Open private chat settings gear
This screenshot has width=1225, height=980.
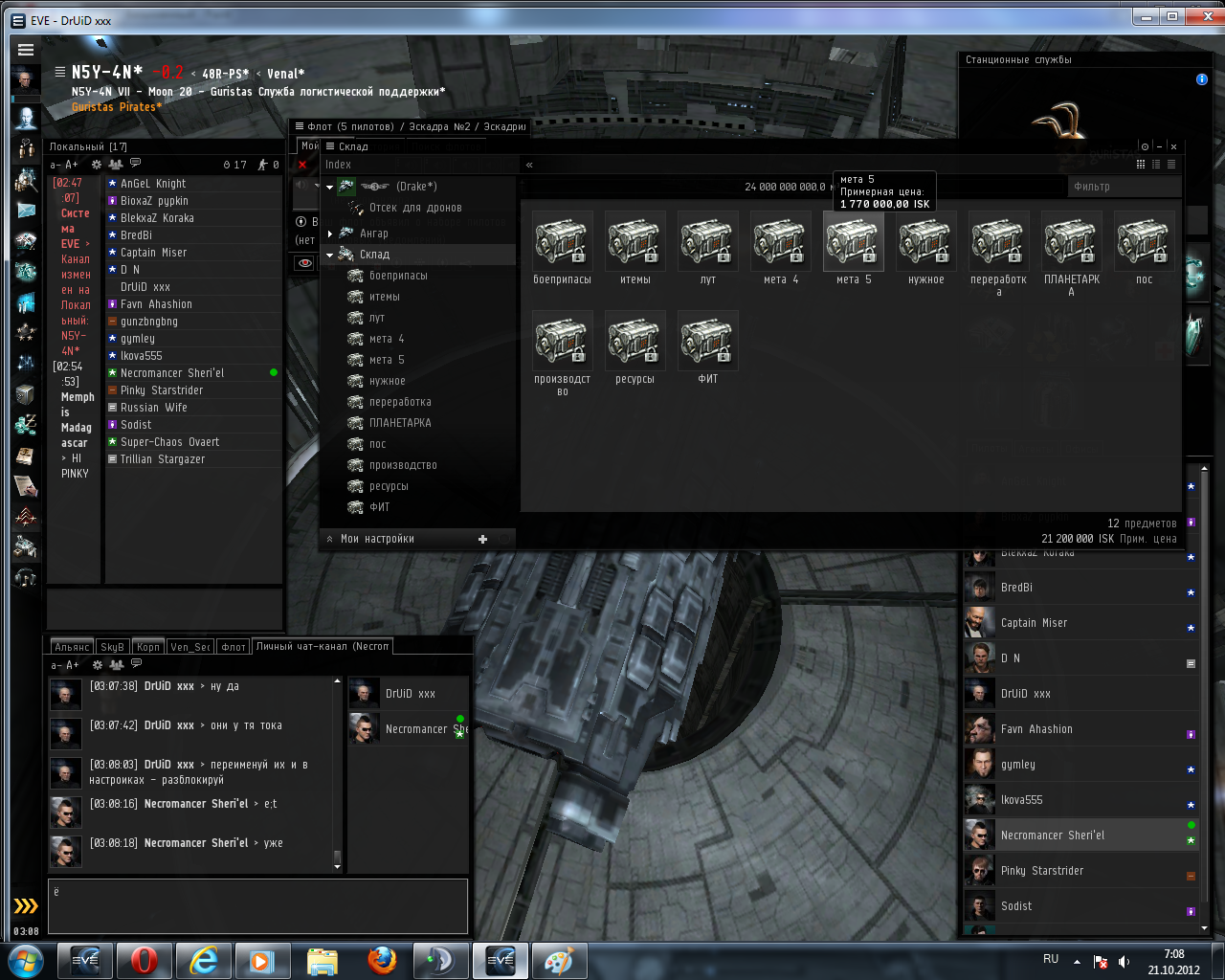[x=97, y=664]
